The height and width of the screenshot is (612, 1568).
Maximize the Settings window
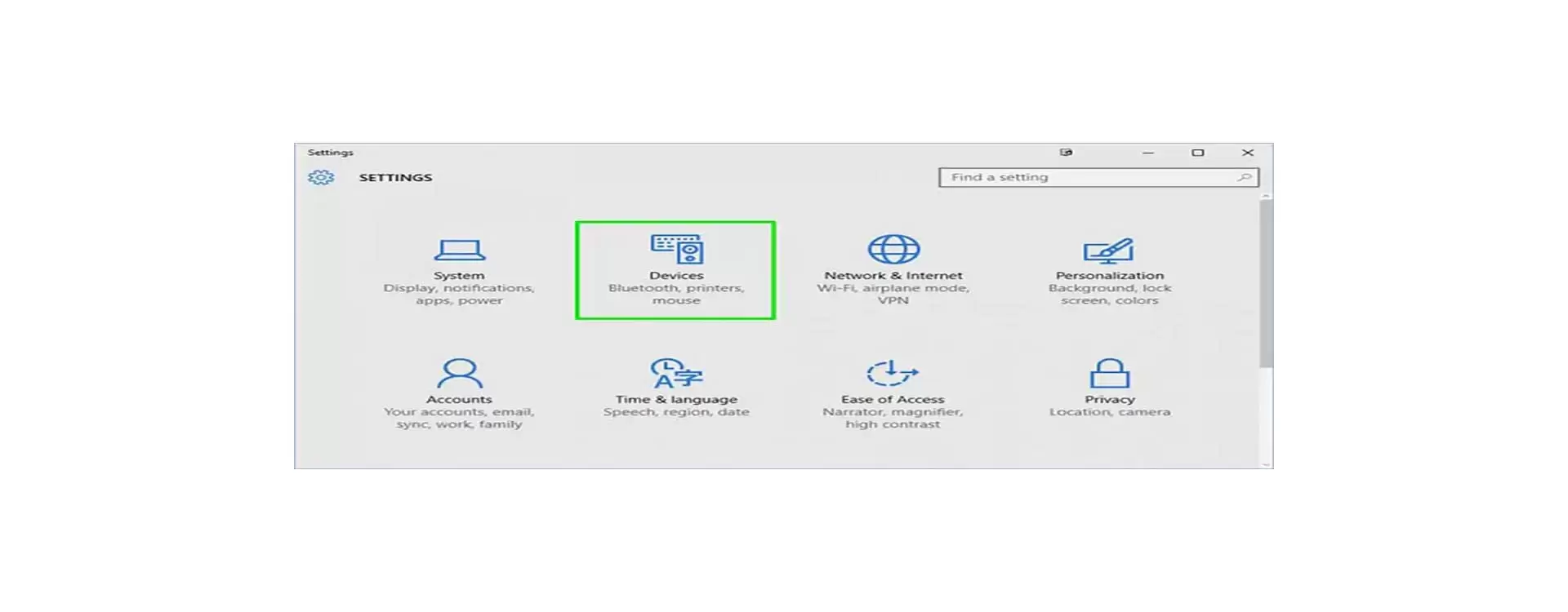coord(1197,153)
